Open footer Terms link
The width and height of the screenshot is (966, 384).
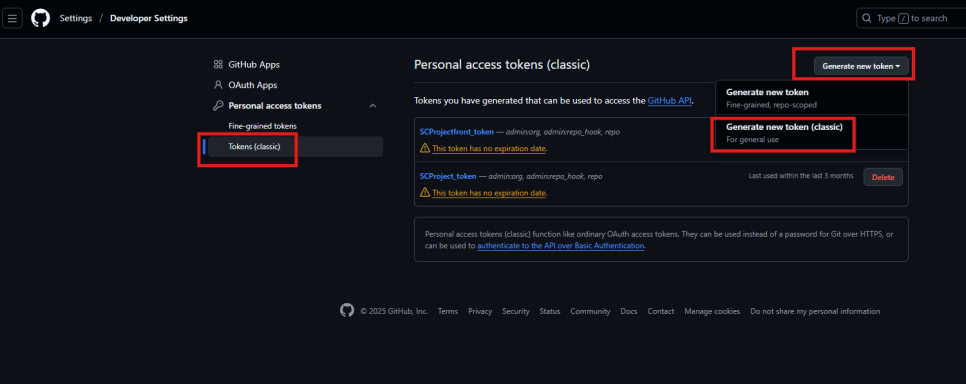[448, 311]
